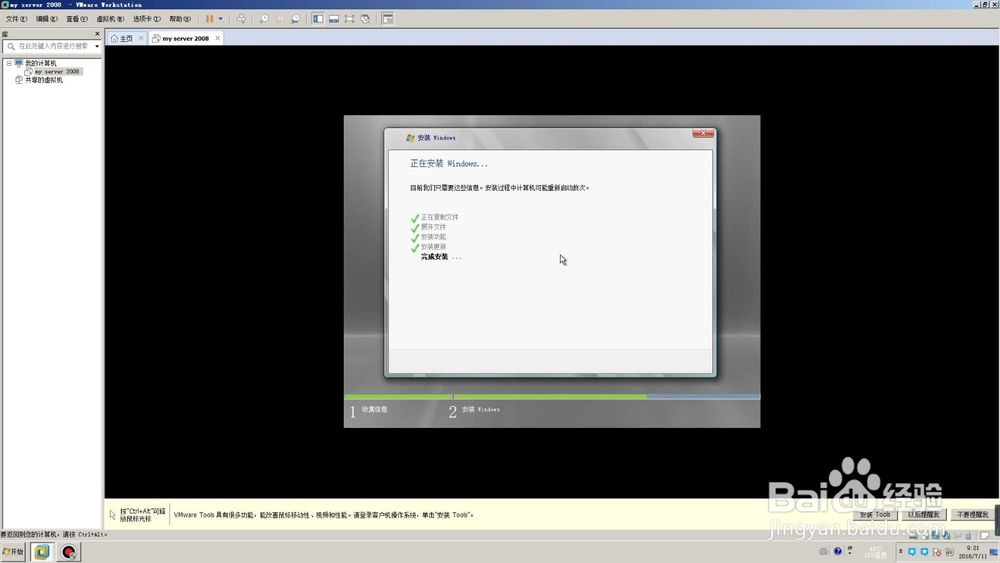Toggle the thumbnail bar view icon
Viewport: 1000px width, 563px height.
[334, 19]
